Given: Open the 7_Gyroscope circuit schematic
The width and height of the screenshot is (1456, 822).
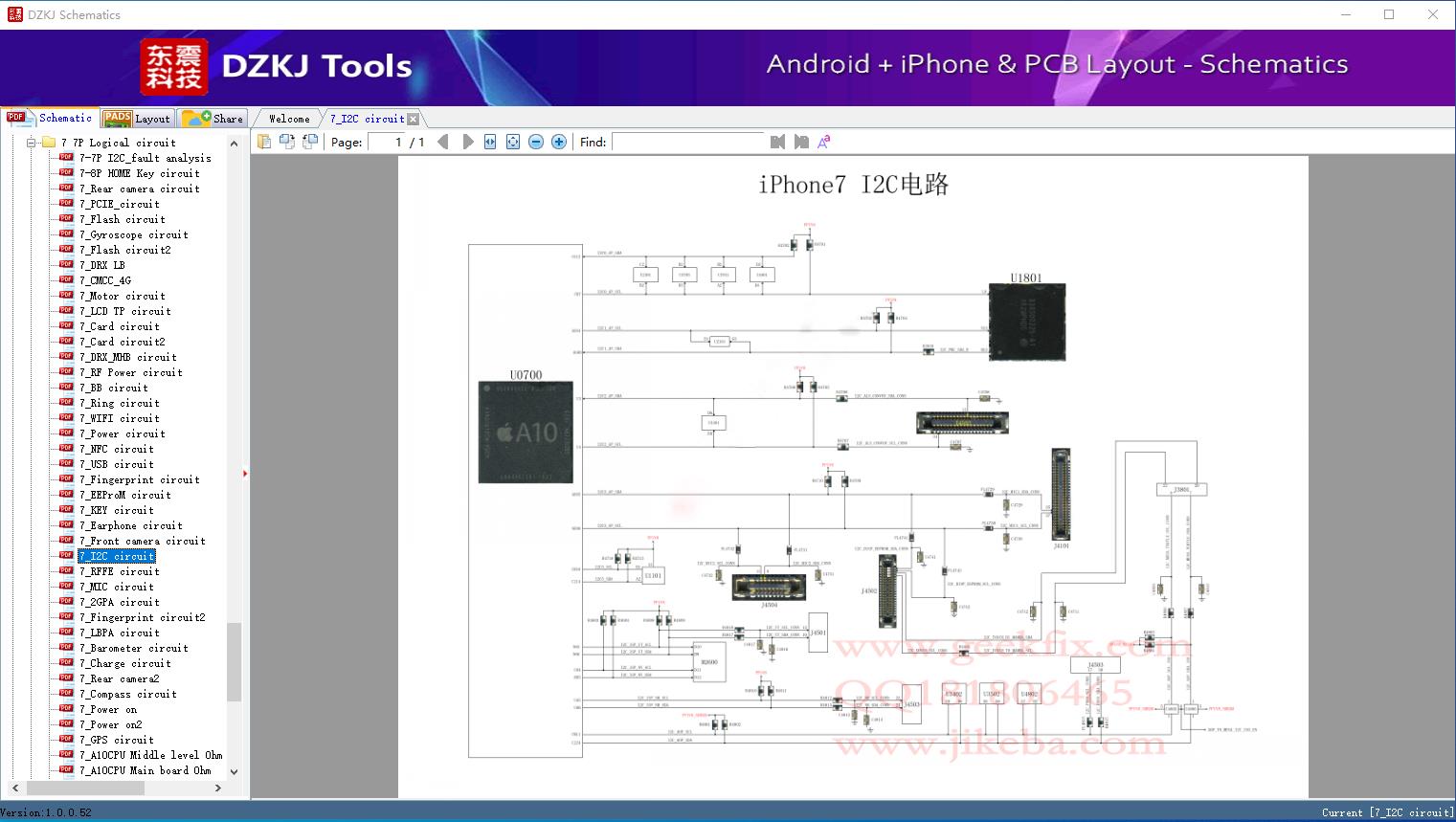Looking at the screenshot, I should coord(132,234).
